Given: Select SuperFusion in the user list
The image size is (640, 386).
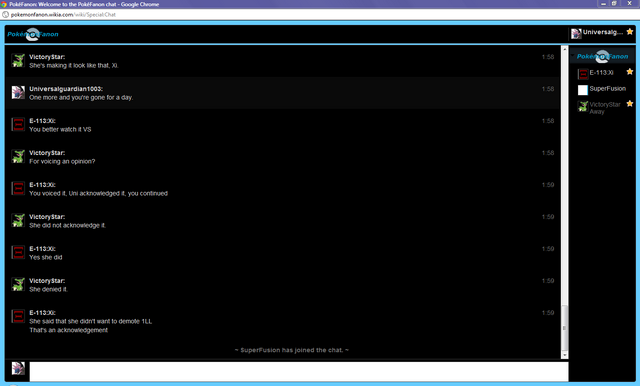Looking at the screenshot, I should point(603,89).
